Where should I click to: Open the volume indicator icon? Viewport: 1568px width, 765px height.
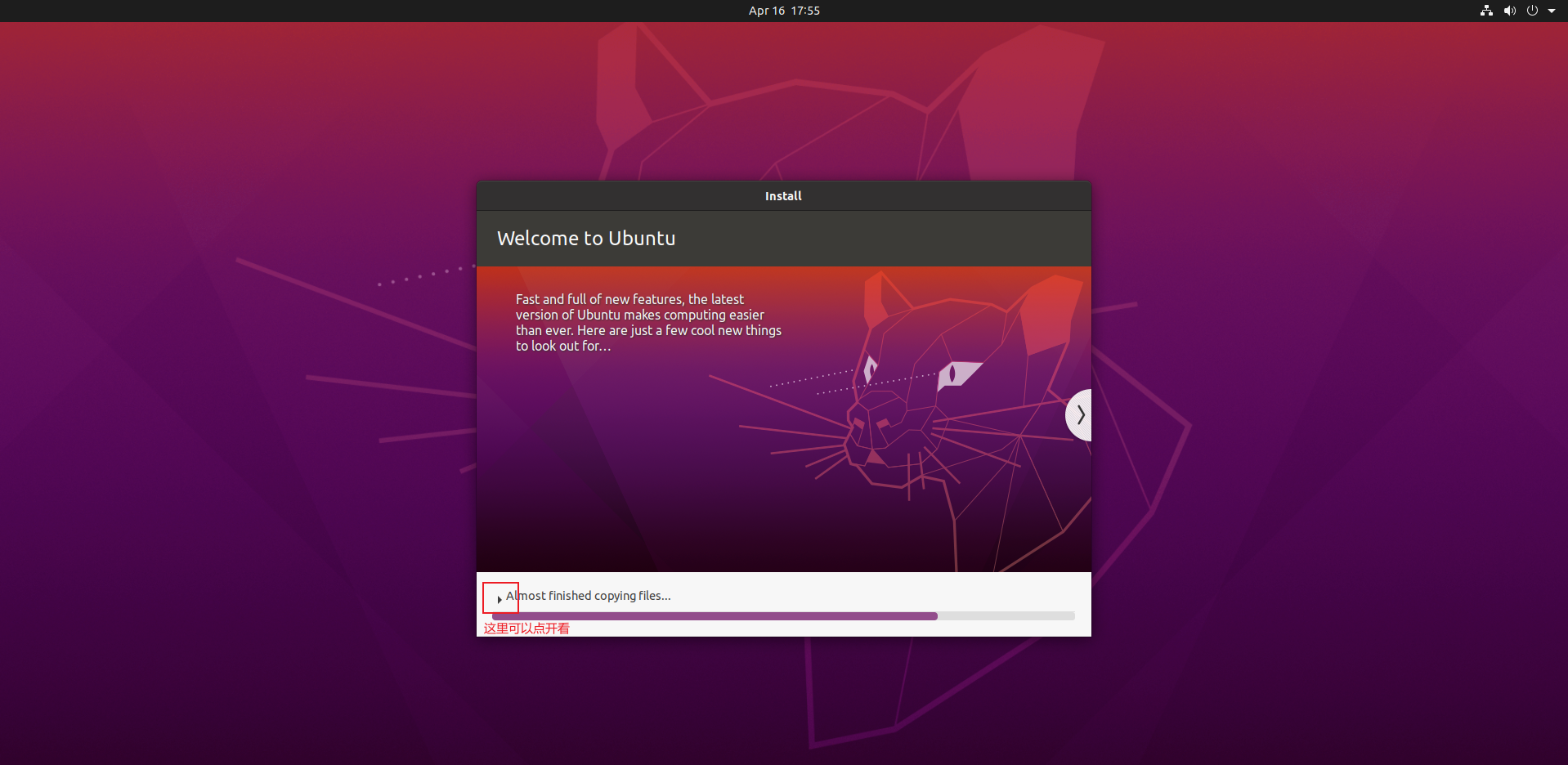click(1509, 11)
